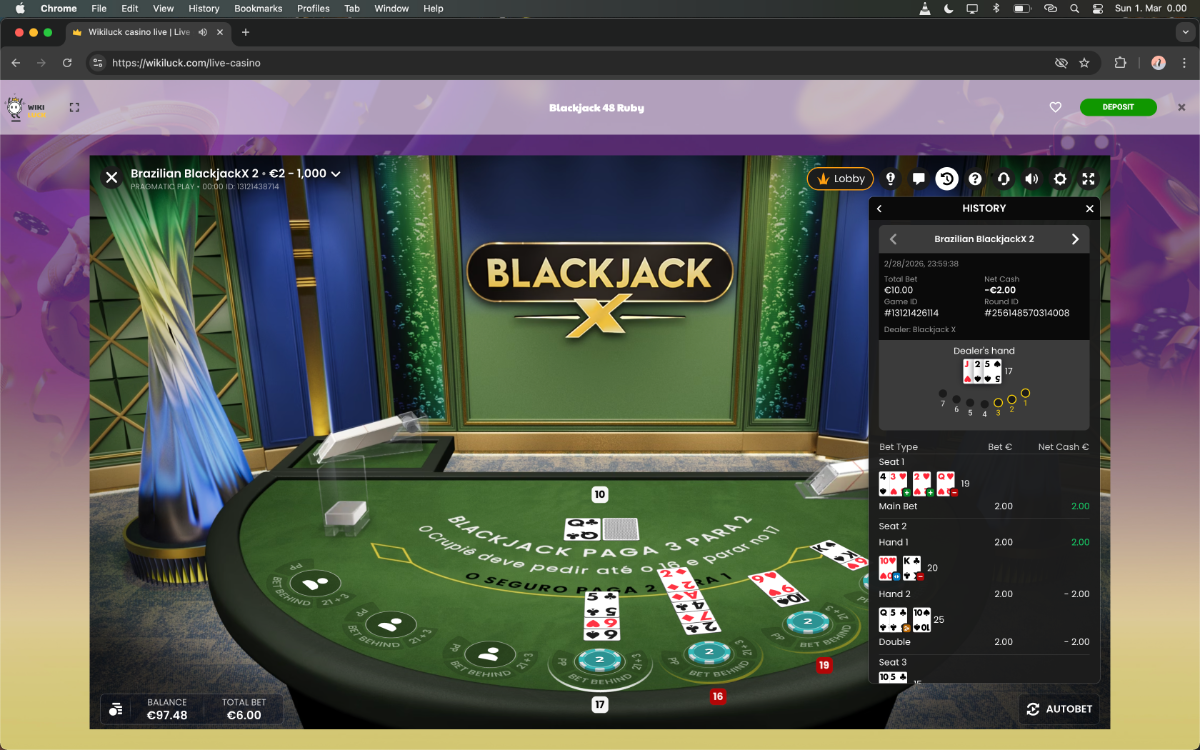
Task: Open game settings gear icon
Action: pyautogui.click(x=1060, y=179)
